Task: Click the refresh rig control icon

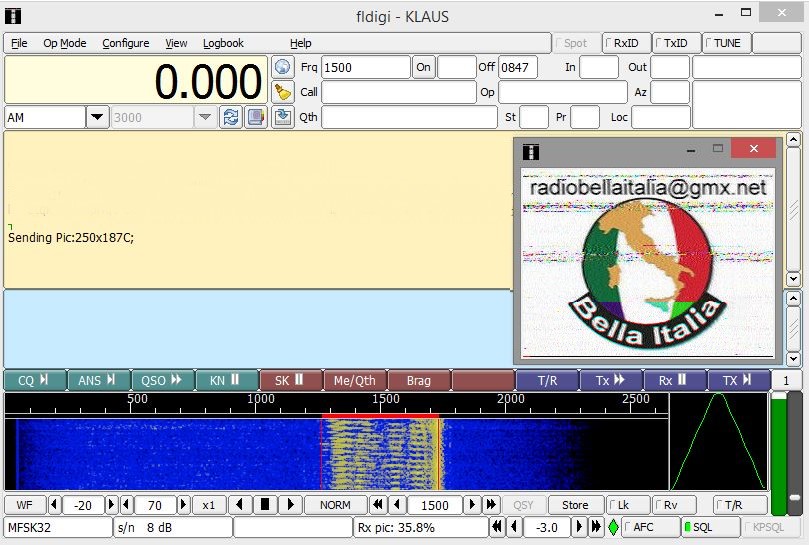Action: pyautogui.click(x=231, y=117)
